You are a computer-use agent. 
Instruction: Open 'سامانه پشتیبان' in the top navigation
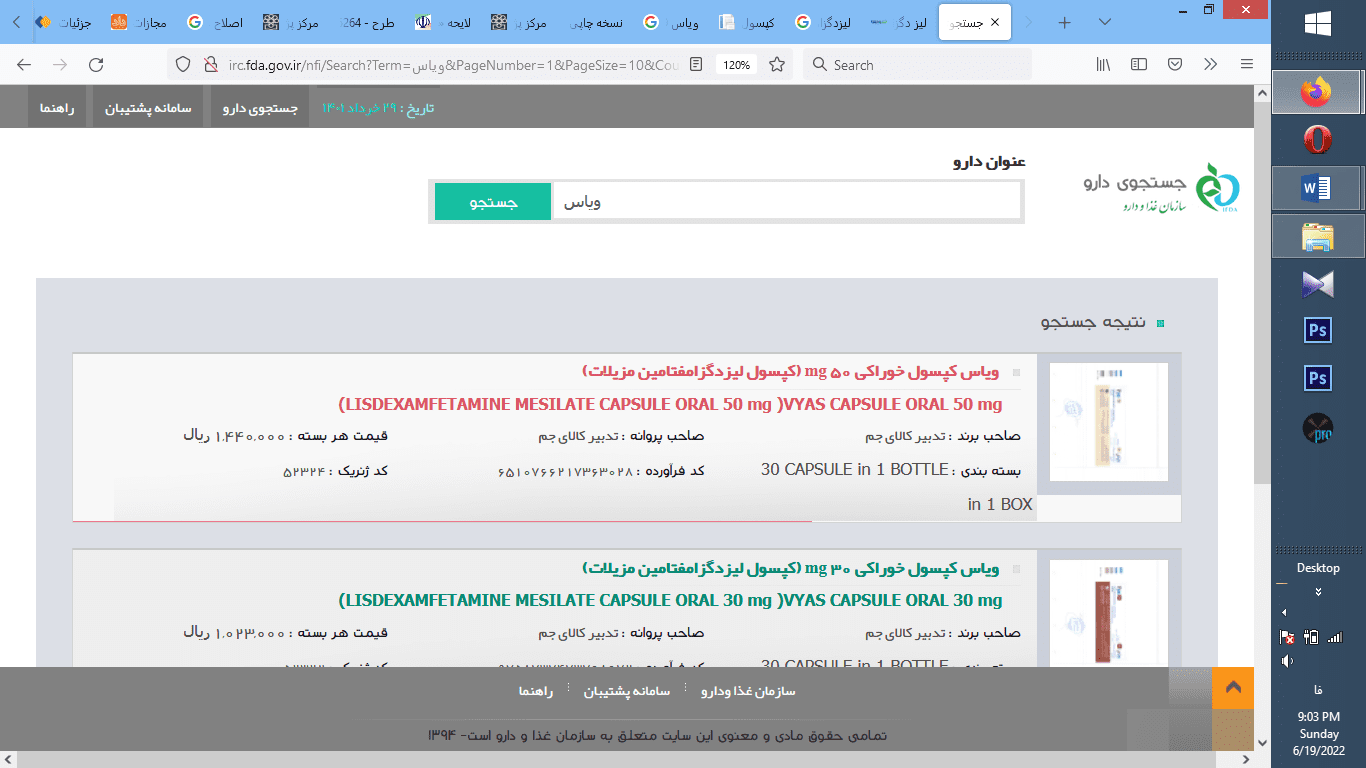pyautogui.click(x=149, y=108)
